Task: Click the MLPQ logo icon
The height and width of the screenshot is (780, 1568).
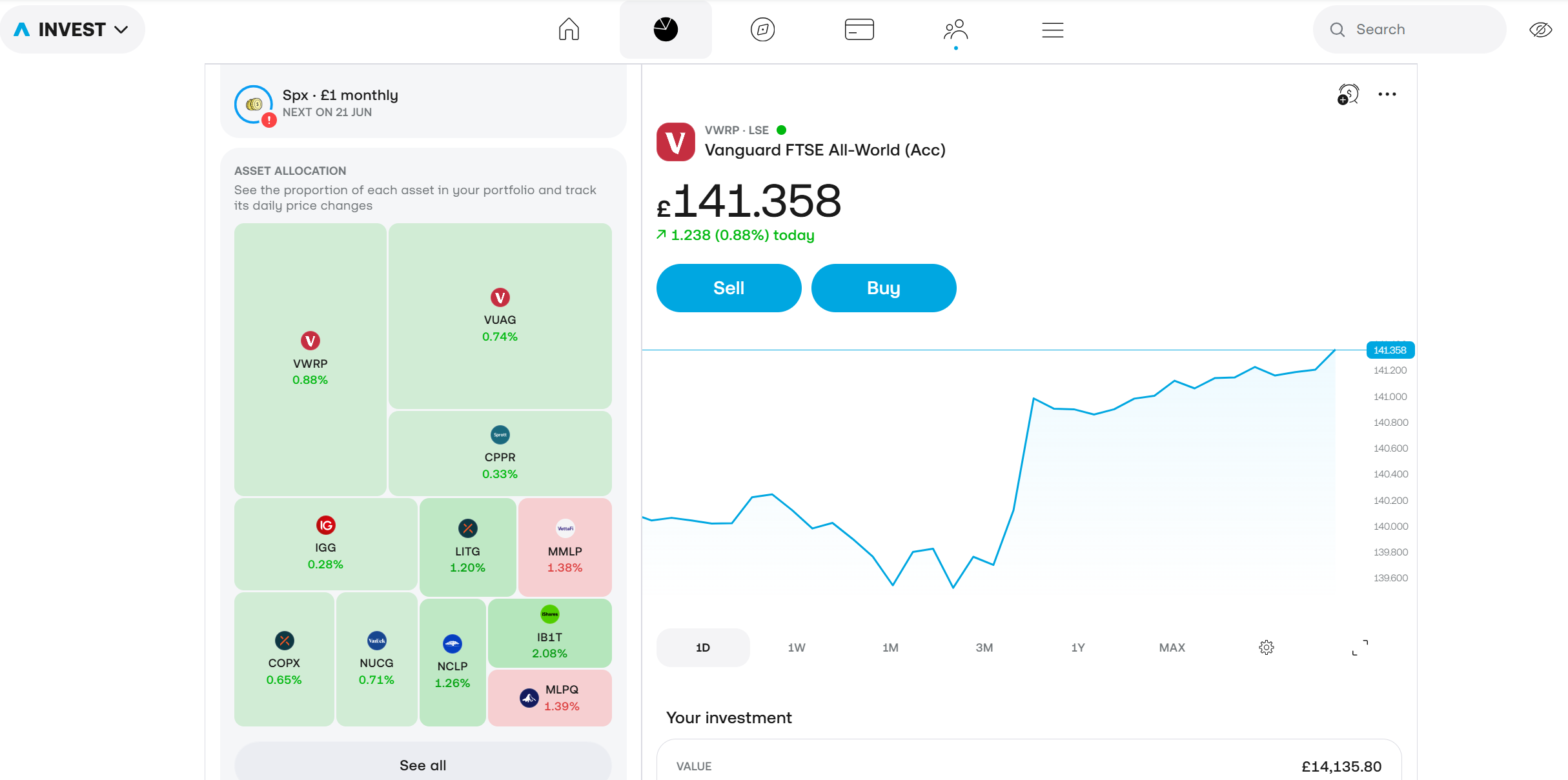Action: pos(529,697)
